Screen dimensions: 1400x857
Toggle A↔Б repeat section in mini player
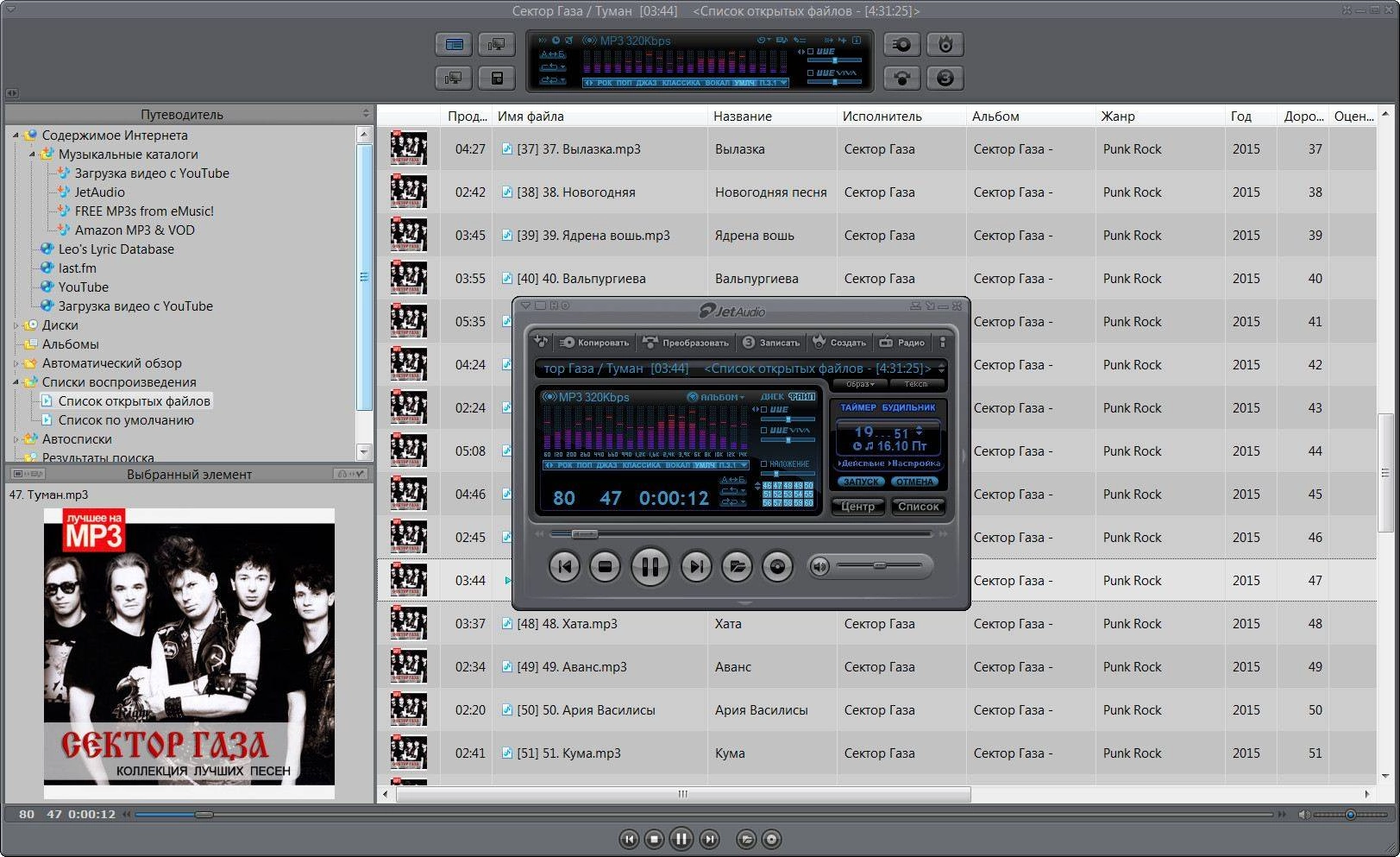point(732,480)
